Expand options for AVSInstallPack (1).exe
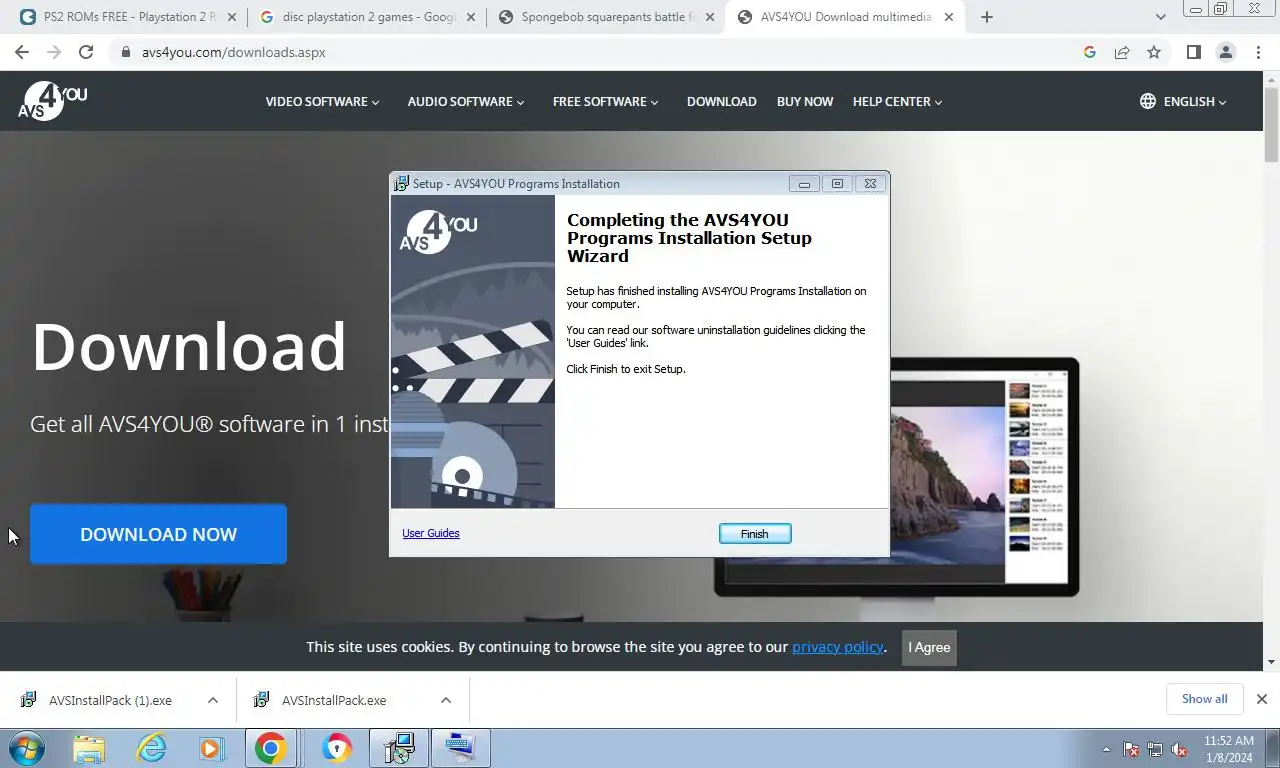Screen dimensions: 1280x768 pos(213,700)
